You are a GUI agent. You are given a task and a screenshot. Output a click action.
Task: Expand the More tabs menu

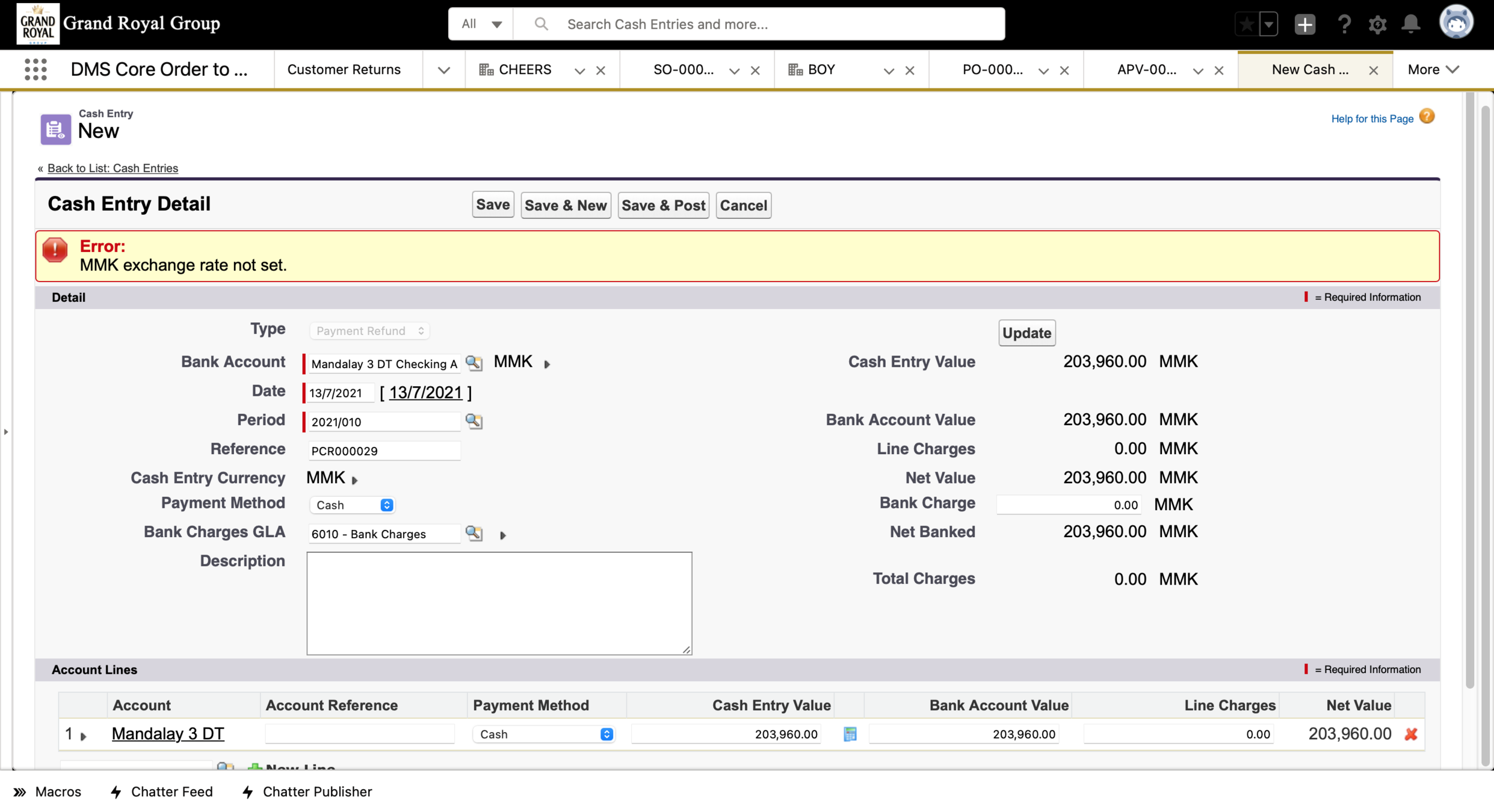1433,70
